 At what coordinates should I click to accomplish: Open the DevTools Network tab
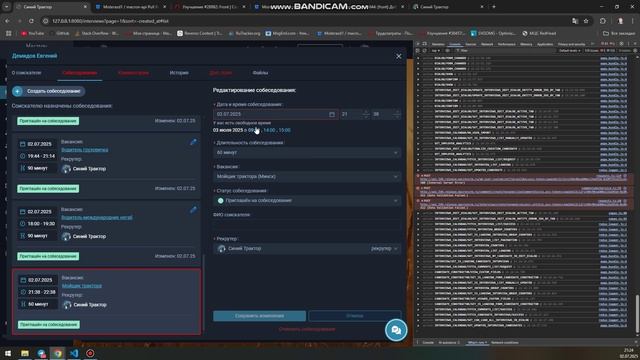pyautogui.click(x=487, y=44)
